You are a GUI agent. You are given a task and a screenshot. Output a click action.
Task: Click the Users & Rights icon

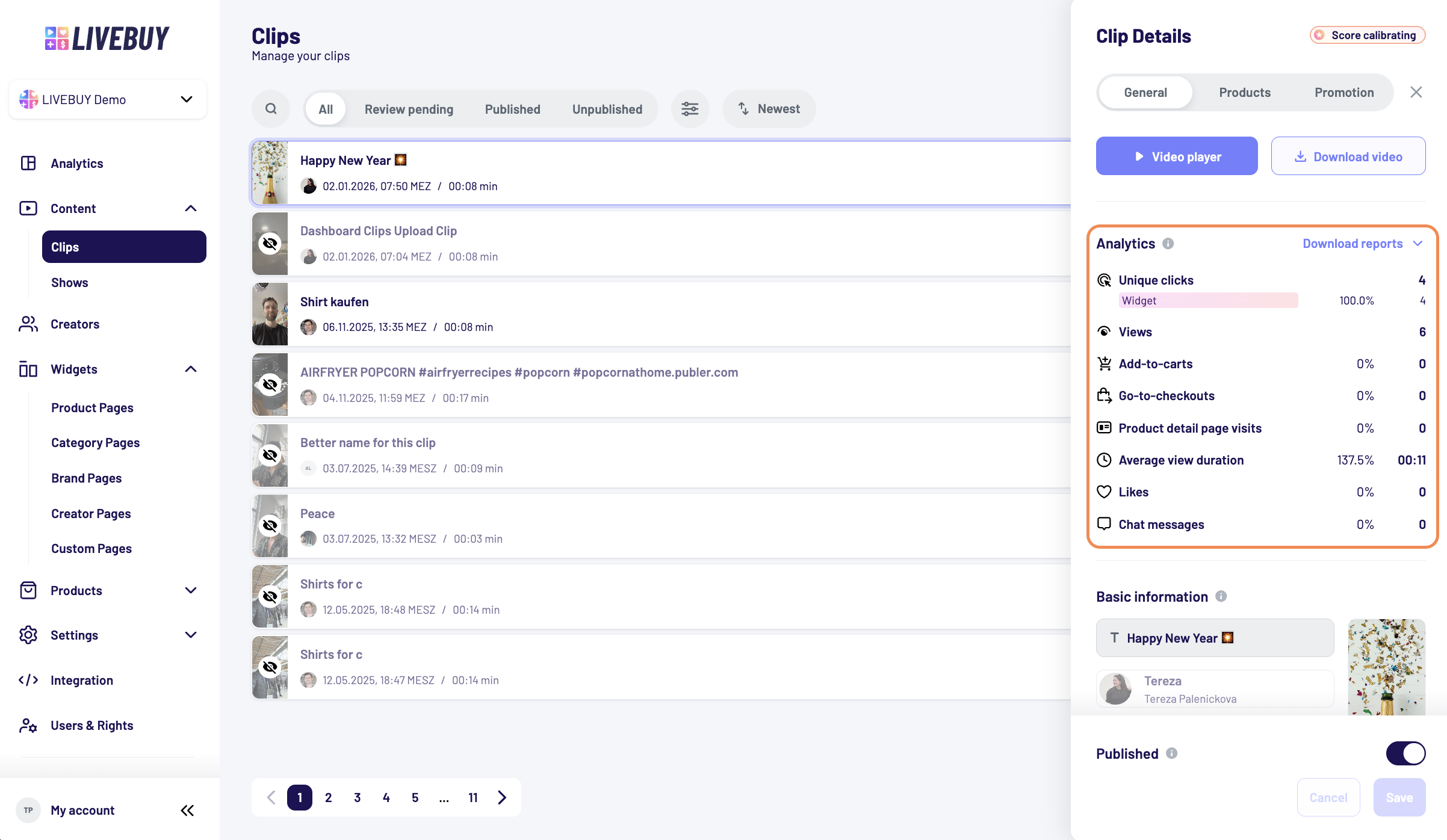tap(28, 725)
